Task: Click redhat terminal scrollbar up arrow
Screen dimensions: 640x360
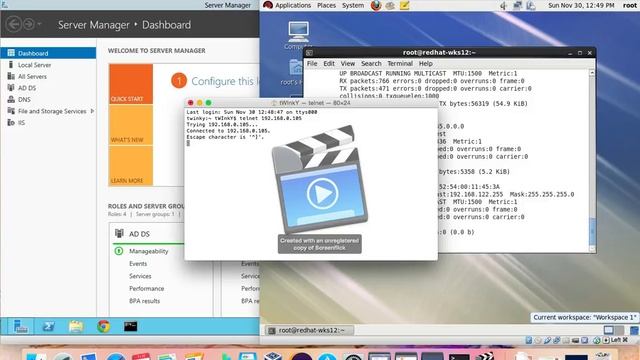Action: click(x=592, y=73)
